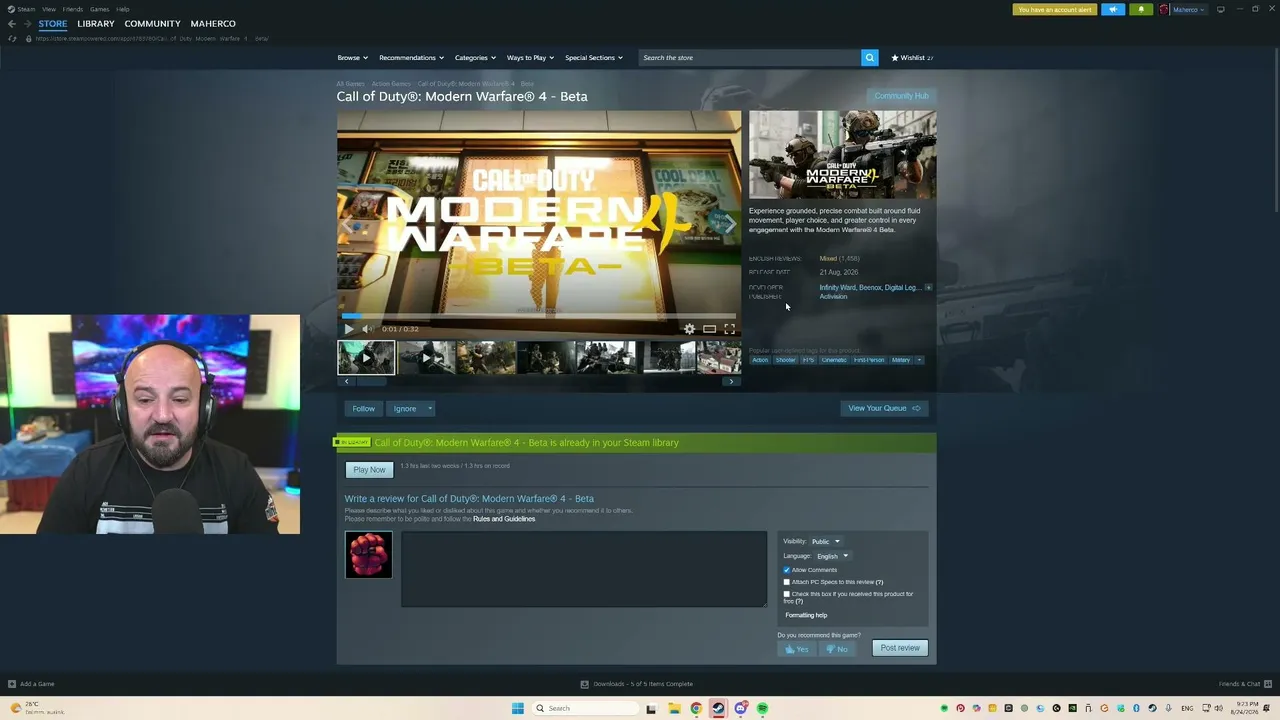Open Google Chrome from the taskbar

click(x=696, y=708)
